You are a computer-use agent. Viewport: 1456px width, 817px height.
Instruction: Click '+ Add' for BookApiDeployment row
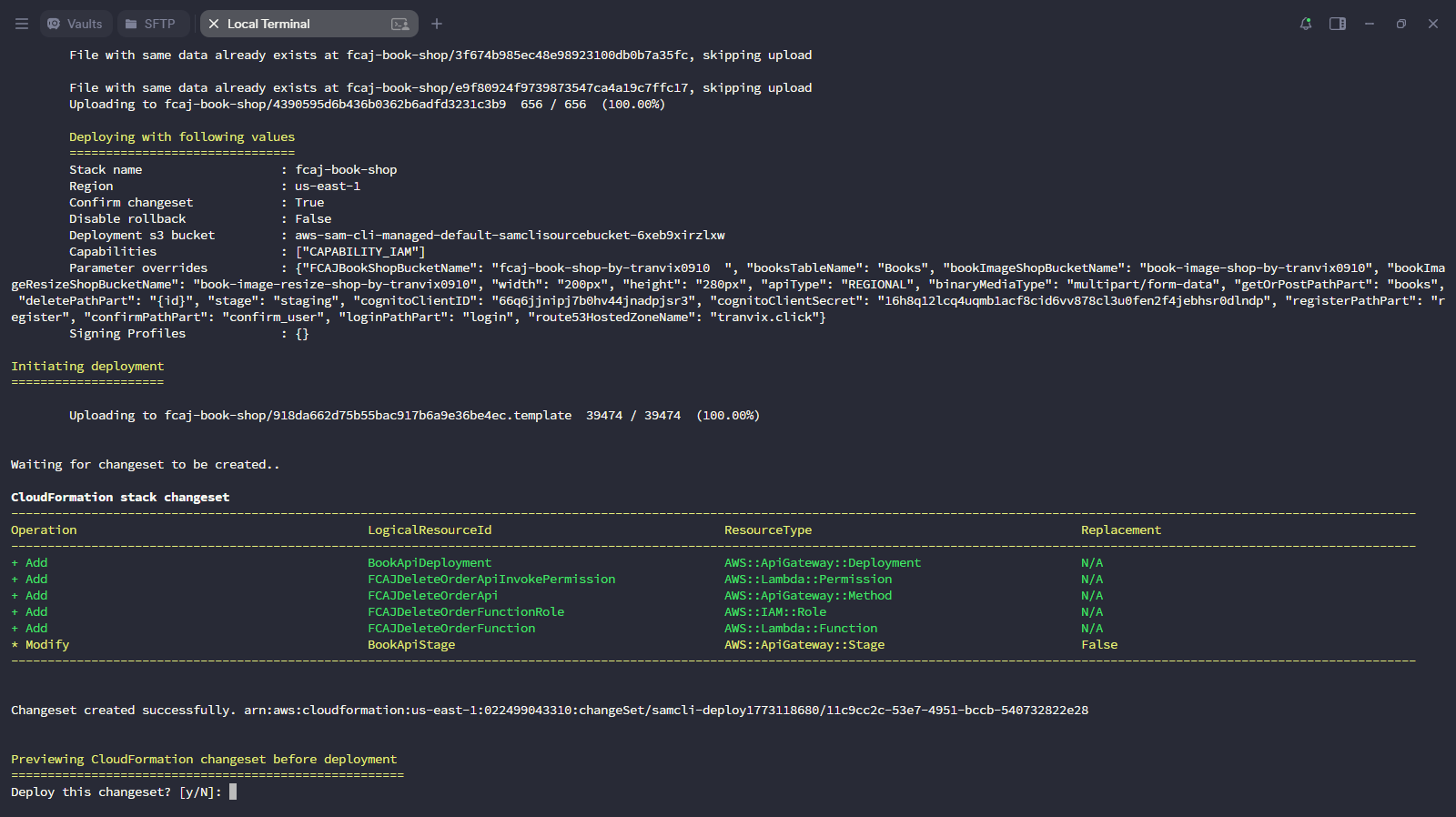[x=29, y=562]
